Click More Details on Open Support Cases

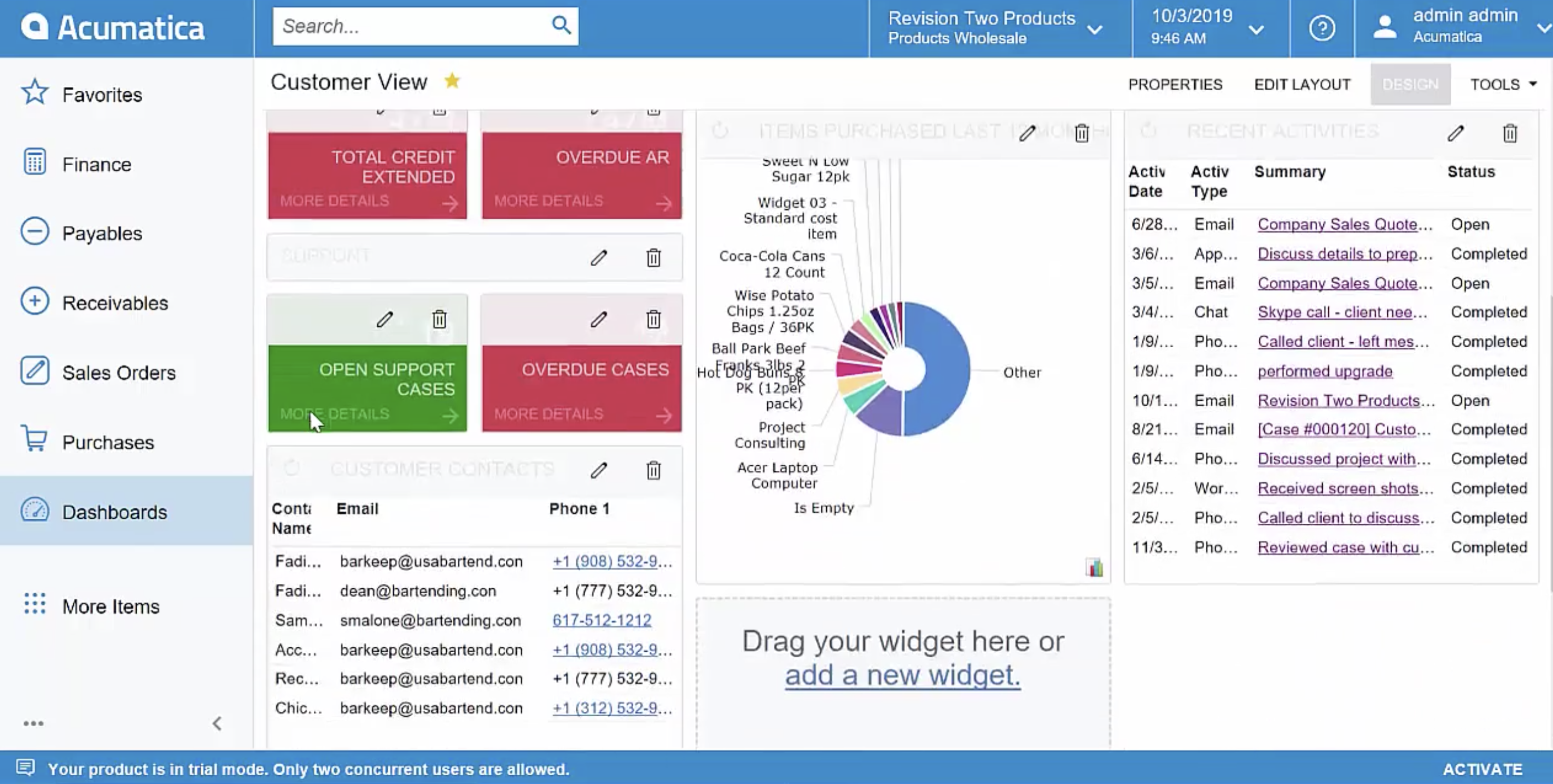point(334,414)
